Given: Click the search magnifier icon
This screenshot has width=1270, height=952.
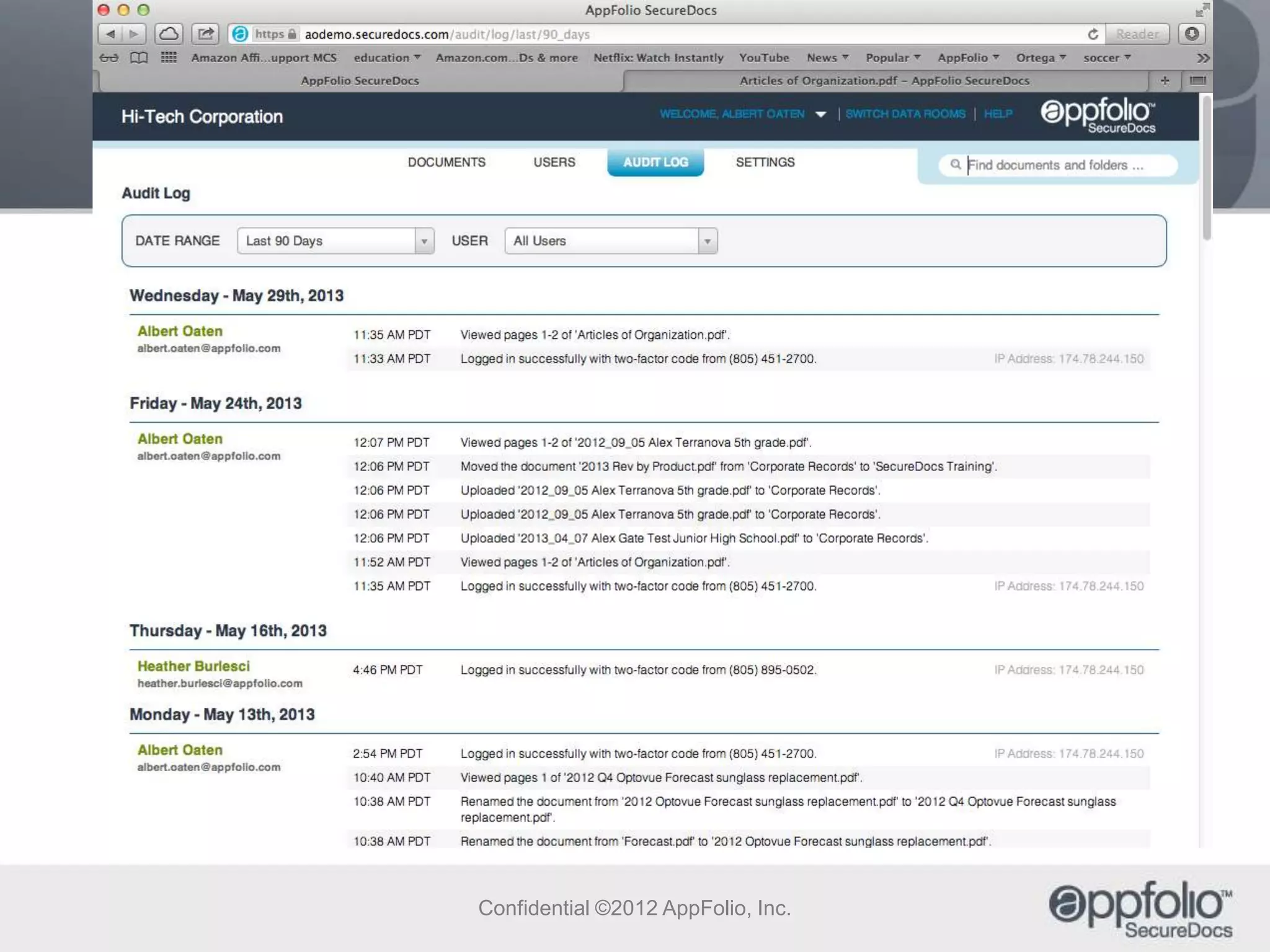Looking at the screenshot, I should click(x=956, y=164).
